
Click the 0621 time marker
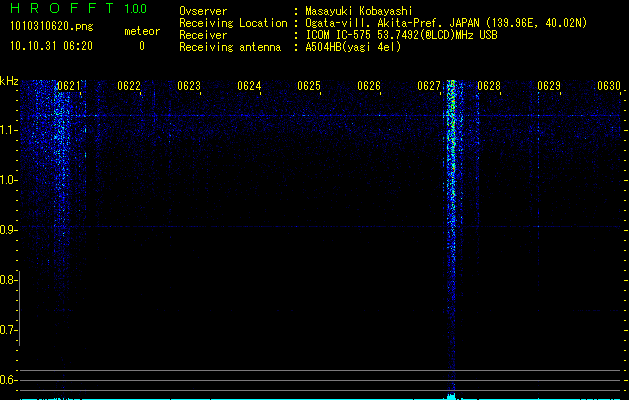tap(69, 86)
